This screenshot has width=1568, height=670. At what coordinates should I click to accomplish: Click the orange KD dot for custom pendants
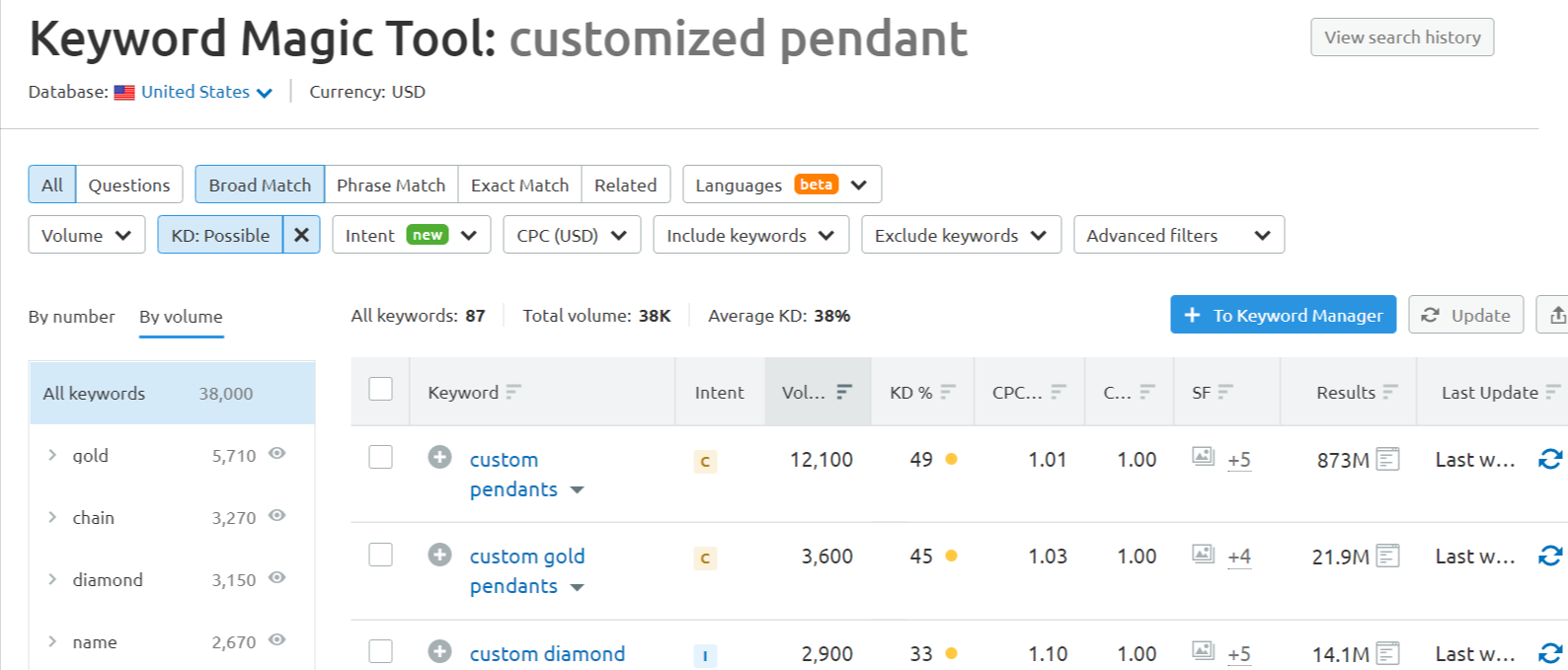tap(951, 459)
